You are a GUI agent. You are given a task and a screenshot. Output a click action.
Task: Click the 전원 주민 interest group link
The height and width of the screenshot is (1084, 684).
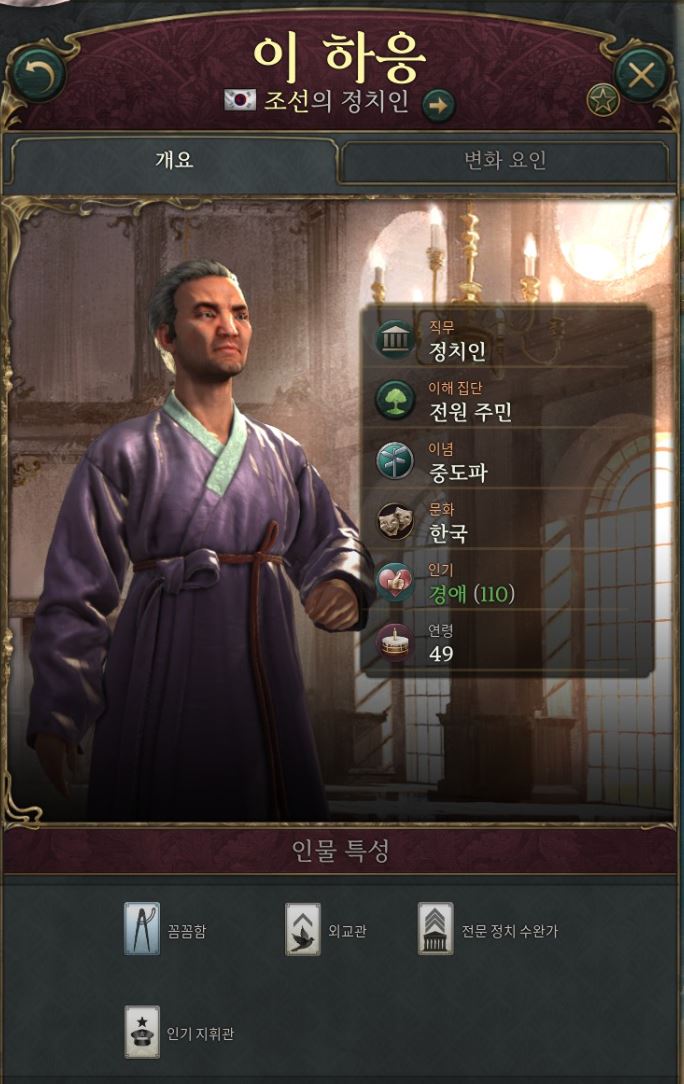click(470, 413)
